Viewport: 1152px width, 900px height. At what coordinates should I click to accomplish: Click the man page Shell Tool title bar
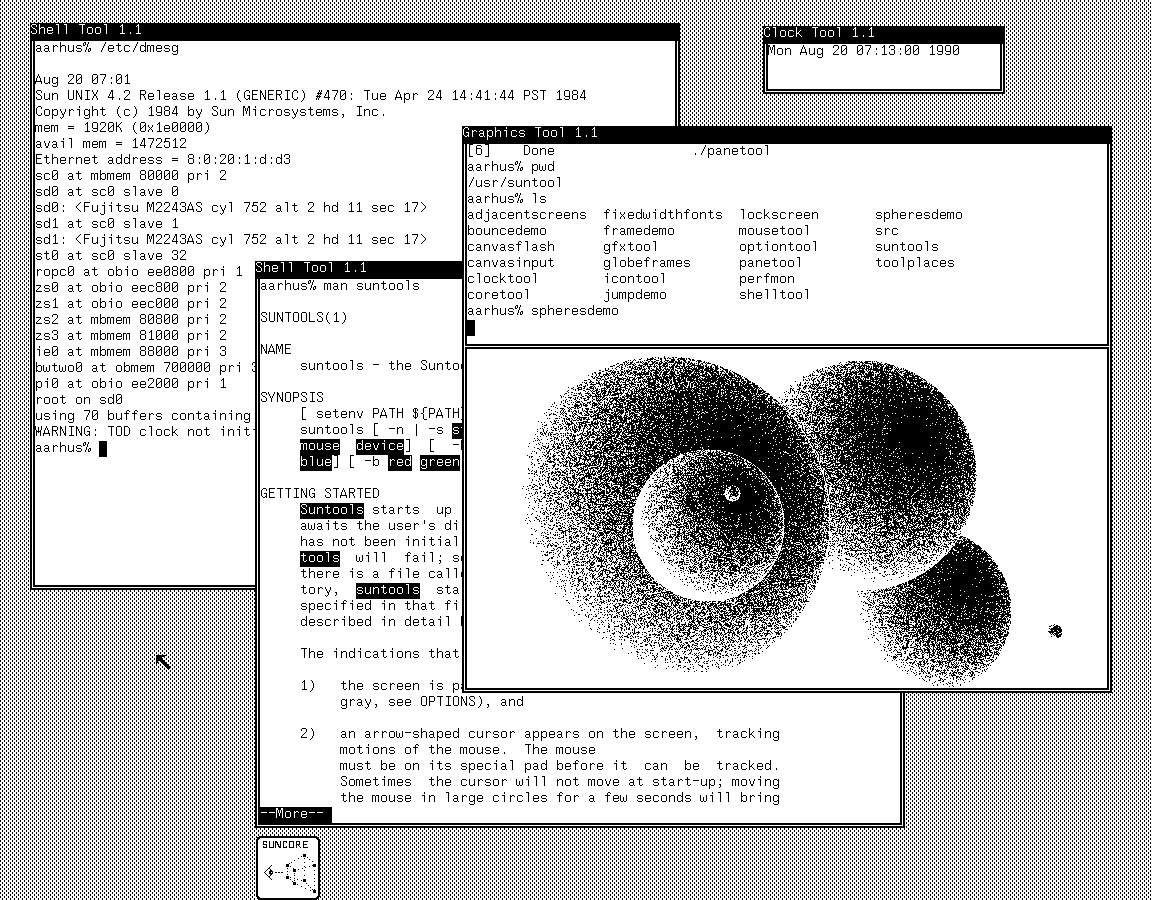pos(359,268)
